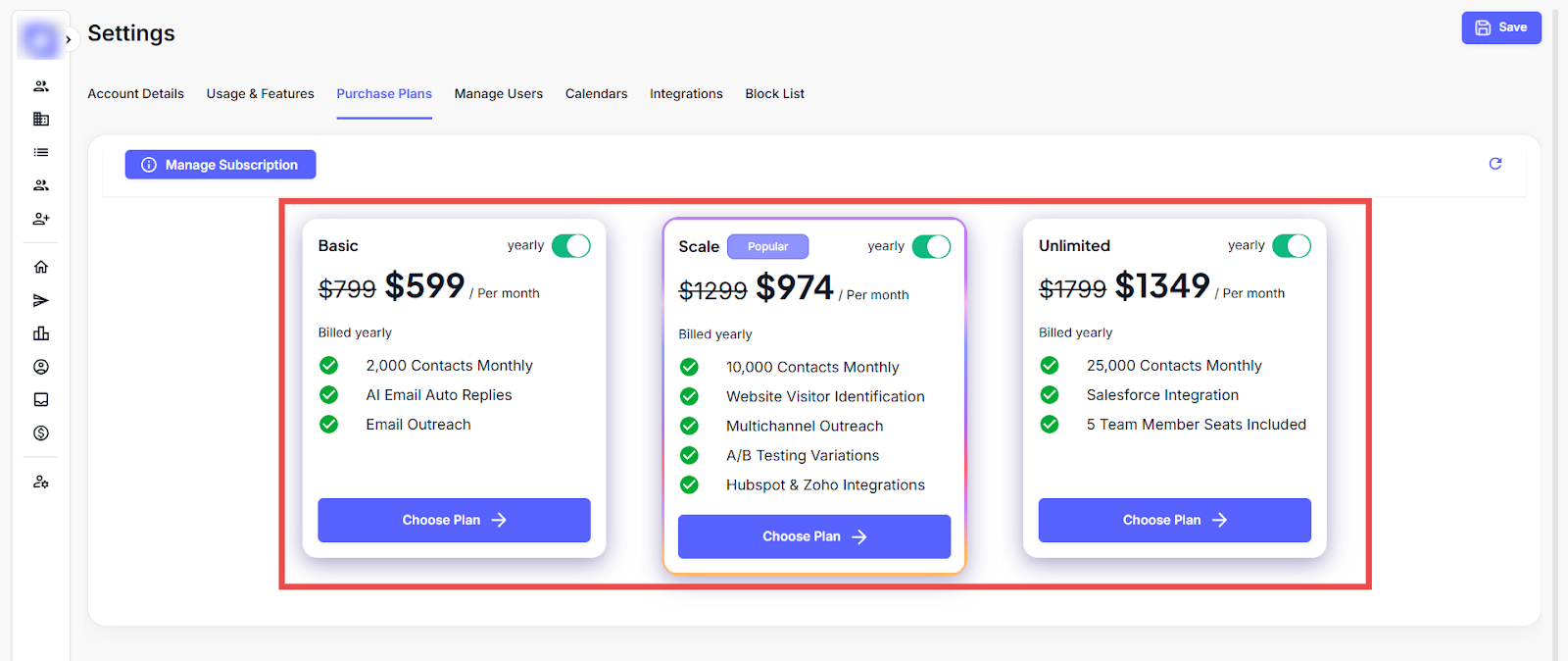Click the inbox tray icon in the sidebar
This screenshot has height=661, width=1568.
[41, 400]
